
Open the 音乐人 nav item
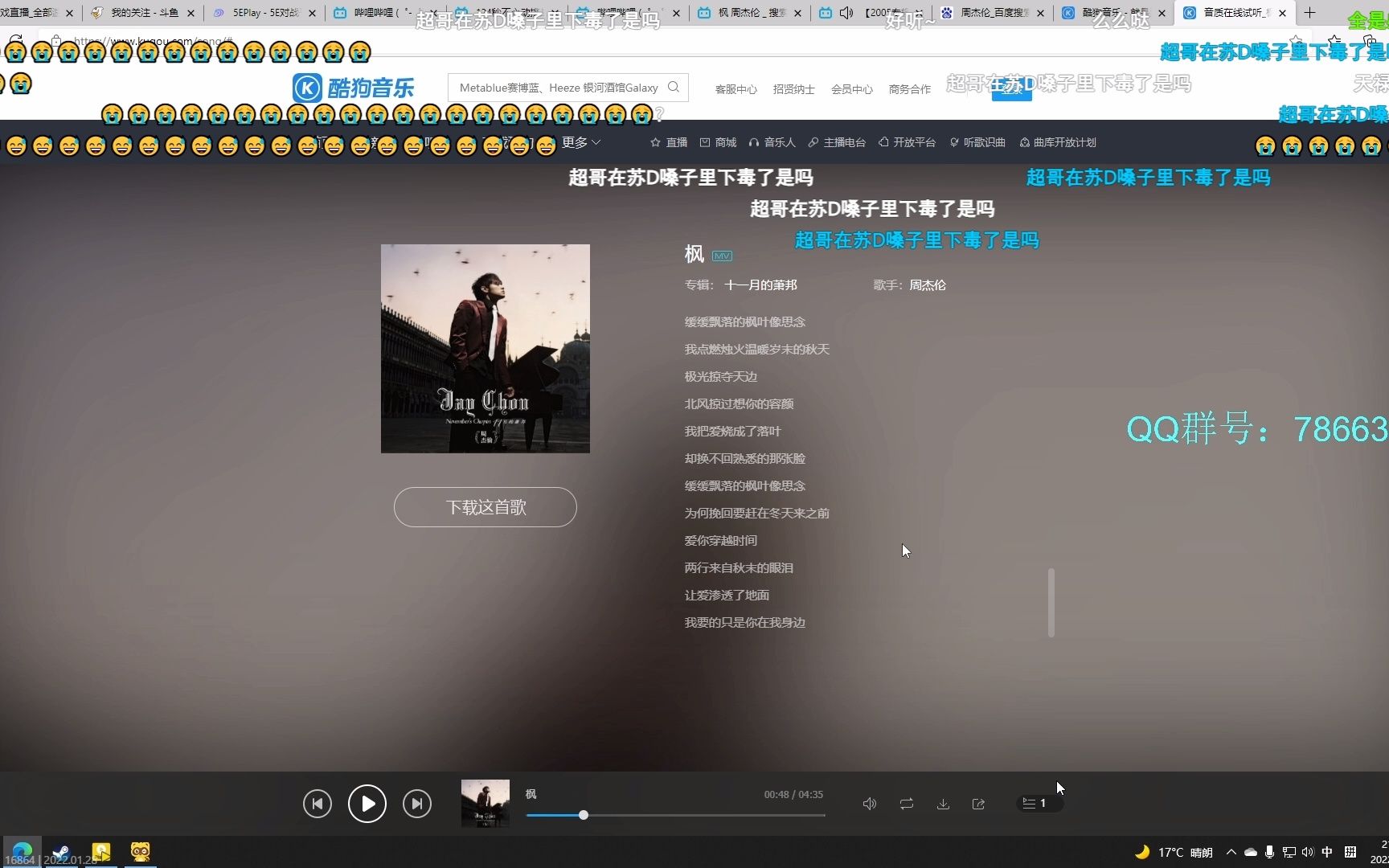click(772, 142)
